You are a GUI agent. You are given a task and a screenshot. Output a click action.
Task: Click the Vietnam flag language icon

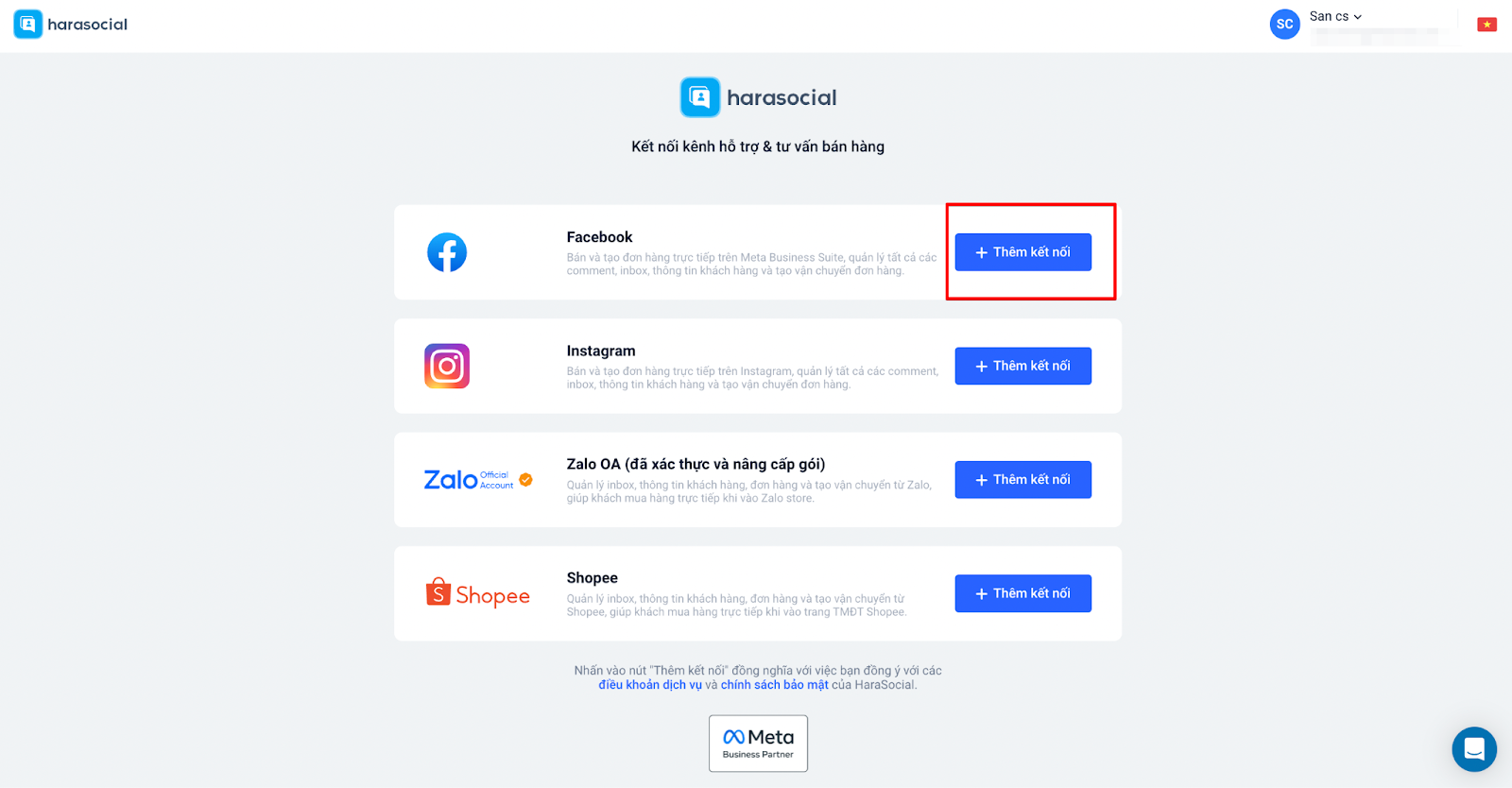1487,25
